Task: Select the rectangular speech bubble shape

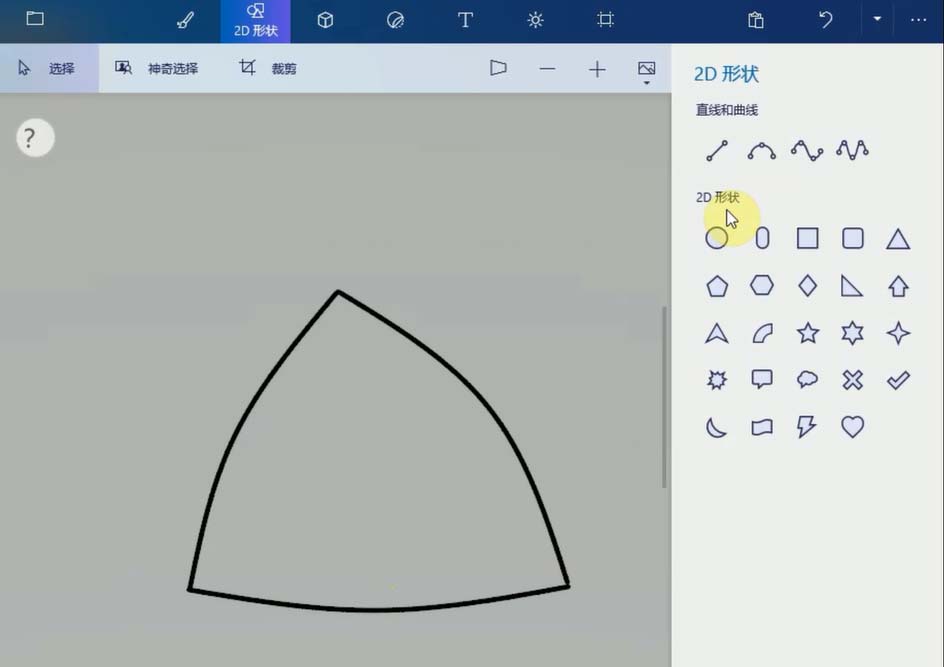Action: pos(762,379)
